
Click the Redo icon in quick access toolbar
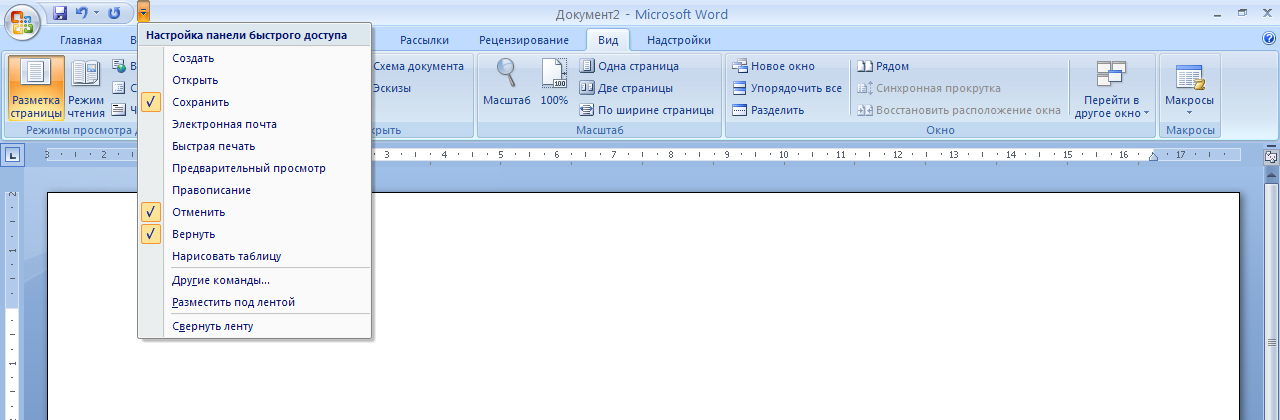tap(114, 13)
